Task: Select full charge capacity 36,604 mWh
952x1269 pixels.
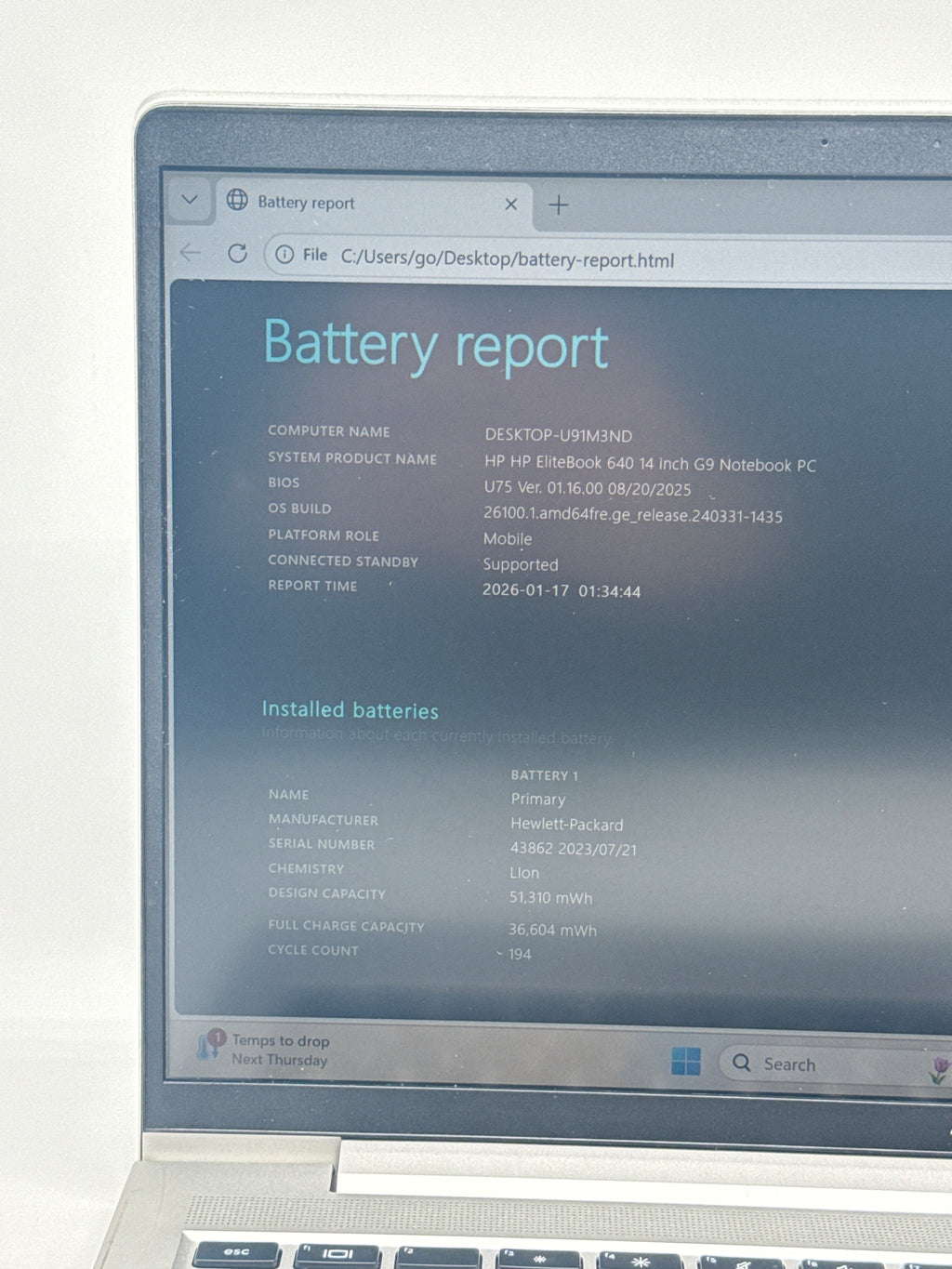Action: coord(552,930)
